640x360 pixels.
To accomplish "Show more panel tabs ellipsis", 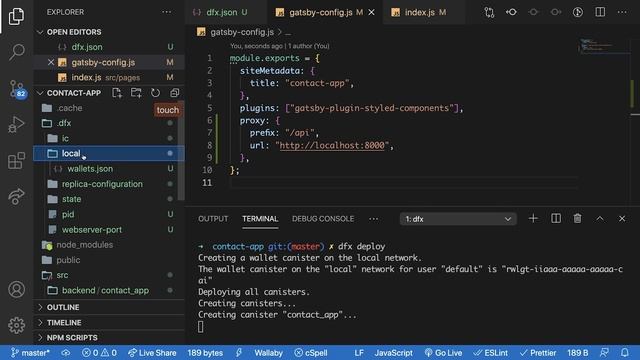I will point(373,219).
